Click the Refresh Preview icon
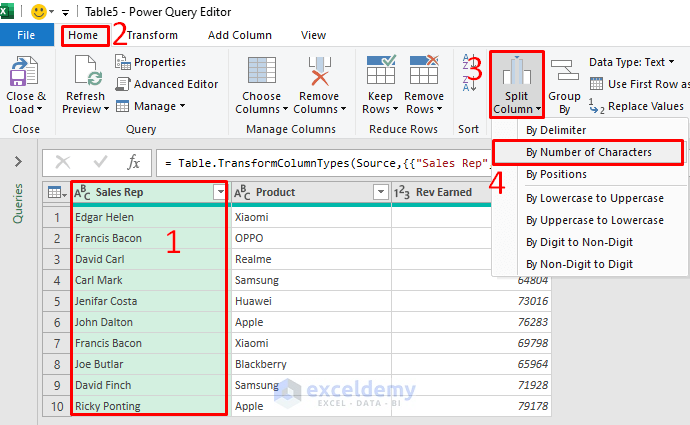Image resolution: width=690 pixels, height=425 pixels. [x=86, y=71]
